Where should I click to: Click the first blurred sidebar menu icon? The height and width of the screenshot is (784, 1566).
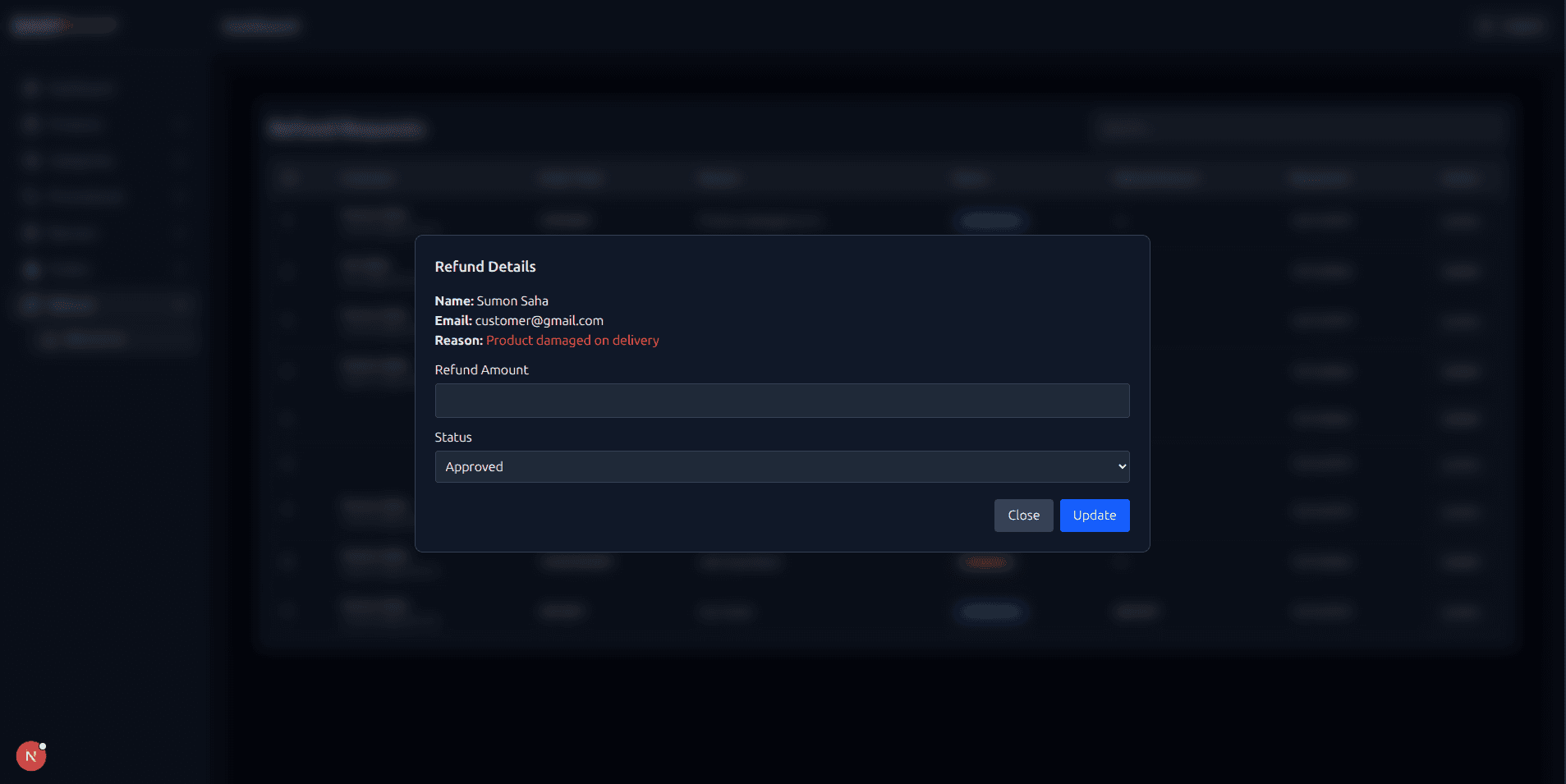pyautogui.click(x=31, y=88)
